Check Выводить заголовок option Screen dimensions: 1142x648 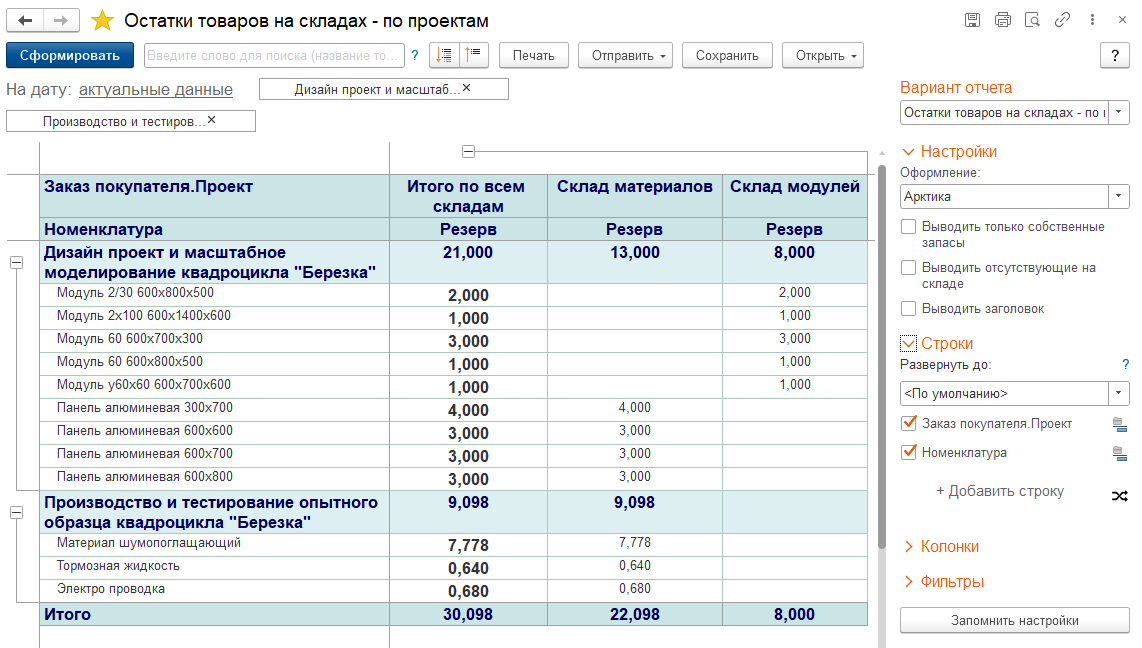(908, 309)
